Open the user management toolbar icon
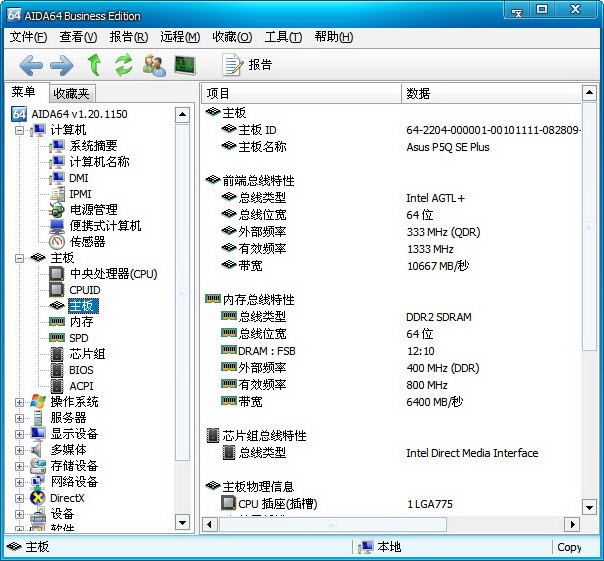Image resolution: width=604 pixels, height=561 pixels. [154, 66]
